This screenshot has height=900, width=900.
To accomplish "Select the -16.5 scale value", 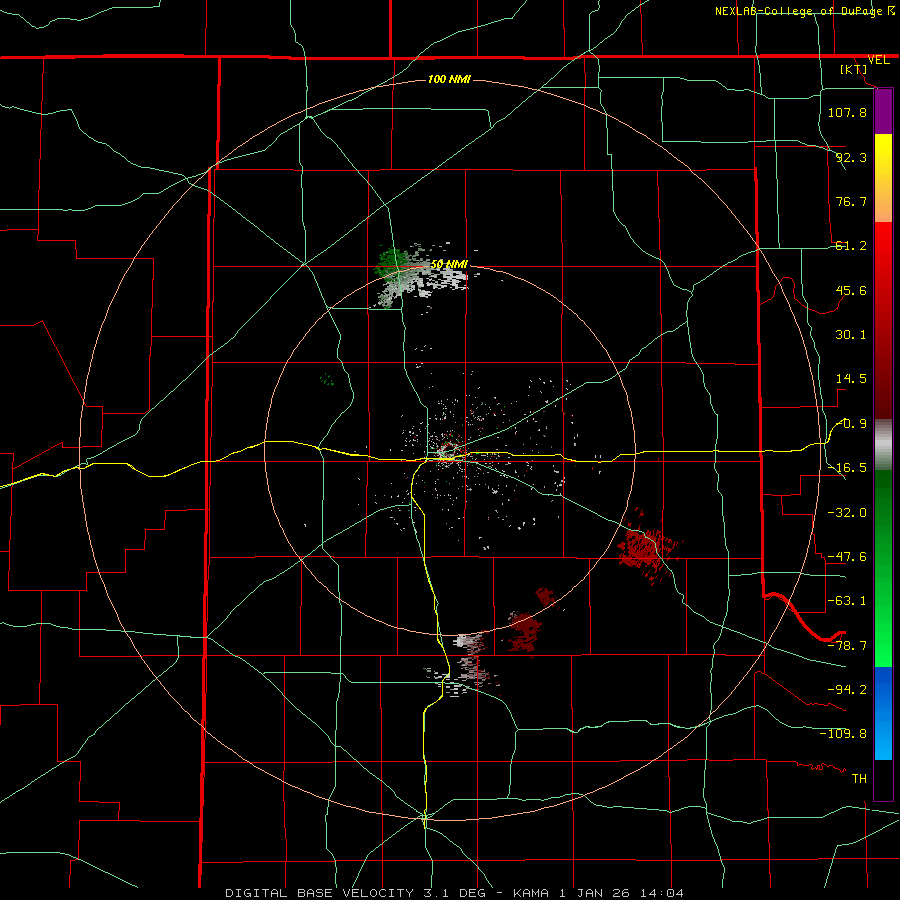I will coord(847,468).
